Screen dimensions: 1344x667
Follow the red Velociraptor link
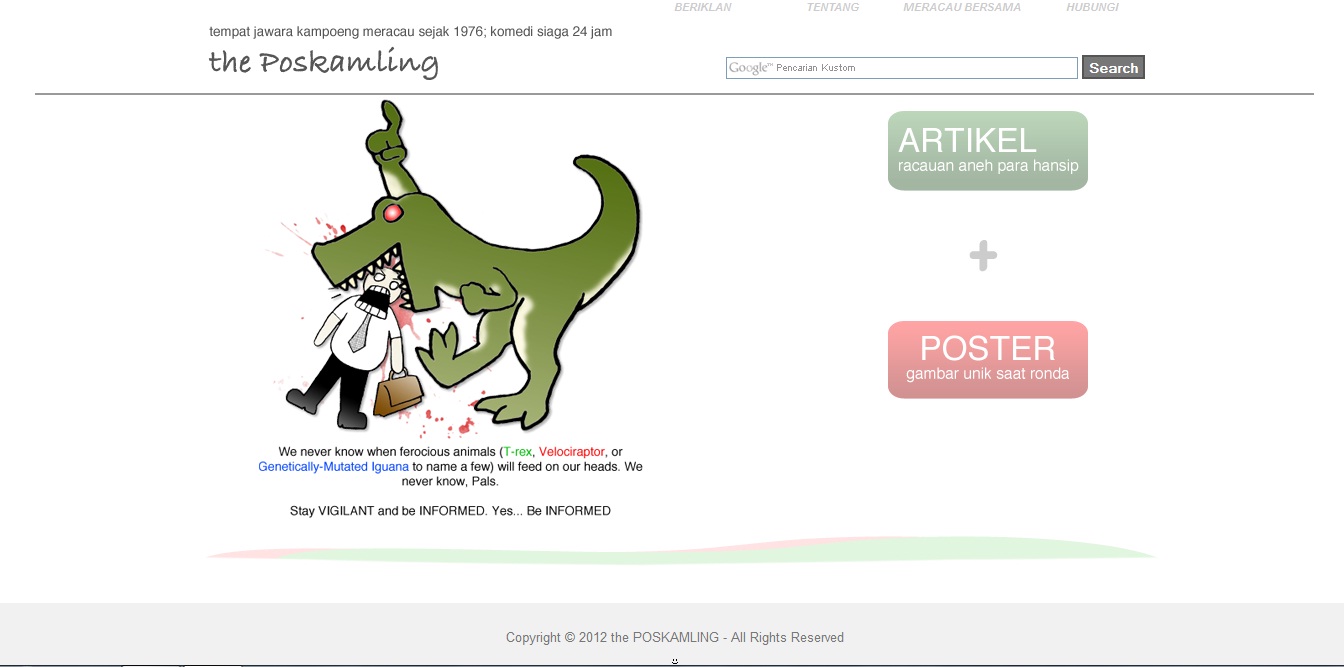571,452
